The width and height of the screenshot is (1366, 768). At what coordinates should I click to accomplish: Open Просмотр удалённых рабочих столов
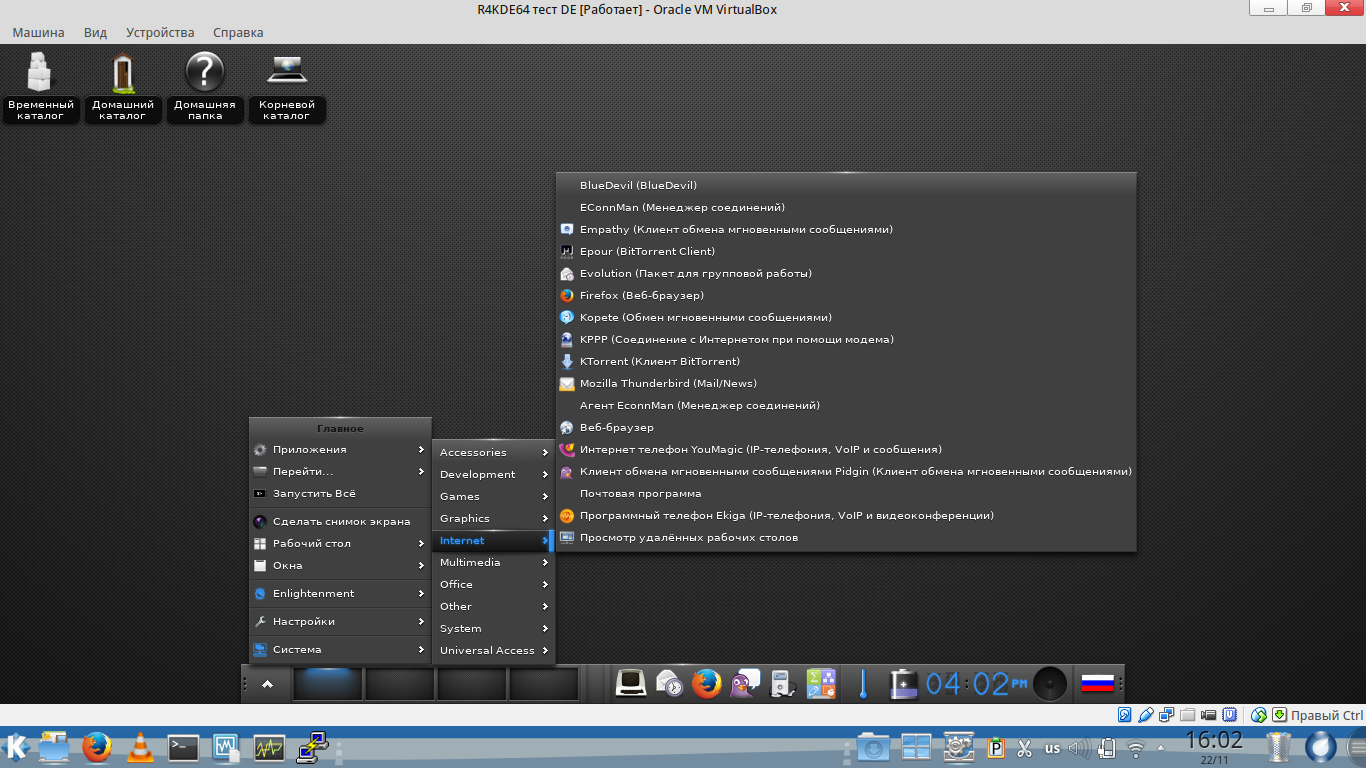click(846, 538)
